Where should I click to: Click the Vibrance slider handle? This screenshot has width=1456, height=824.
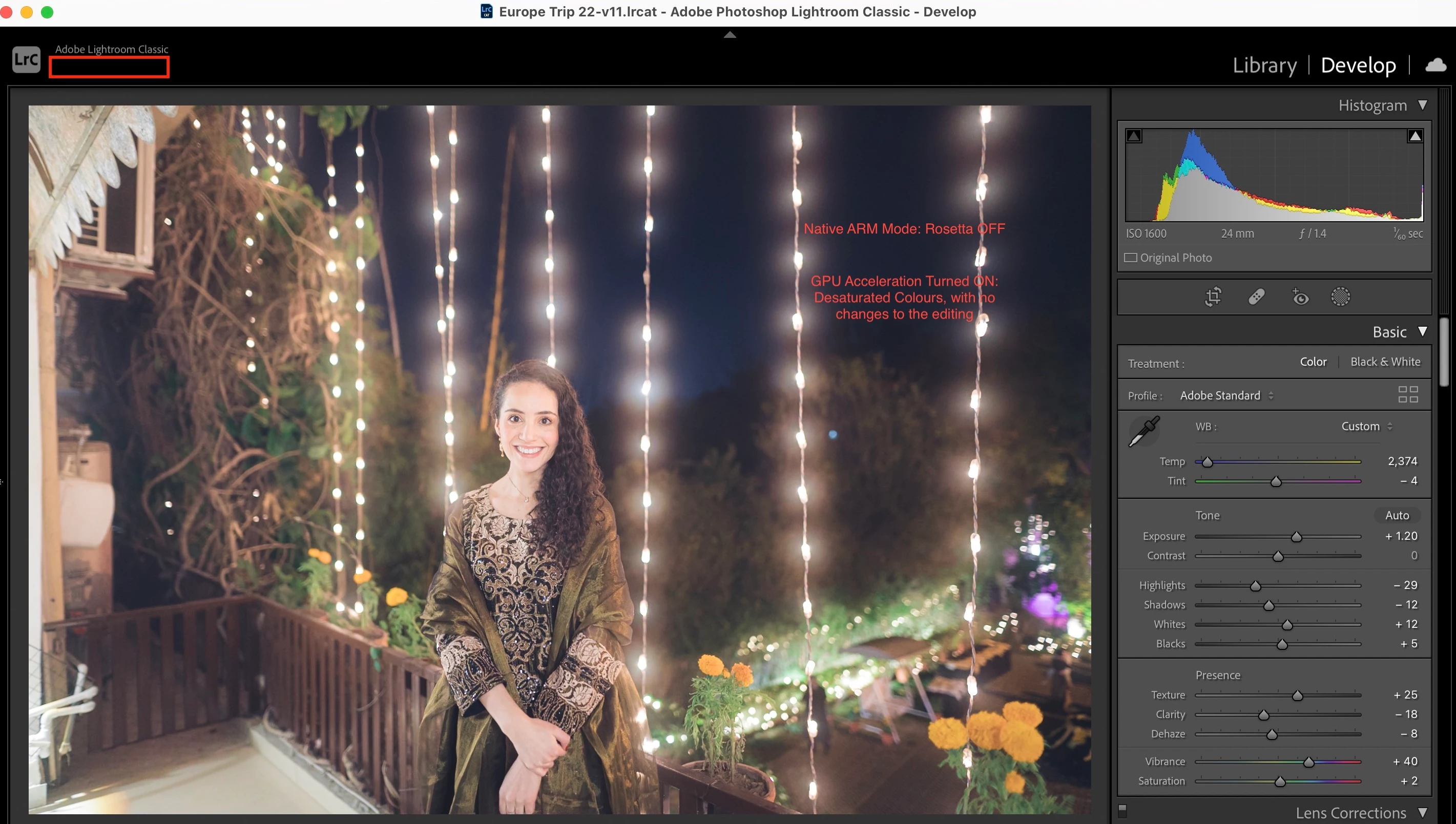click(x=1308, y=763)
